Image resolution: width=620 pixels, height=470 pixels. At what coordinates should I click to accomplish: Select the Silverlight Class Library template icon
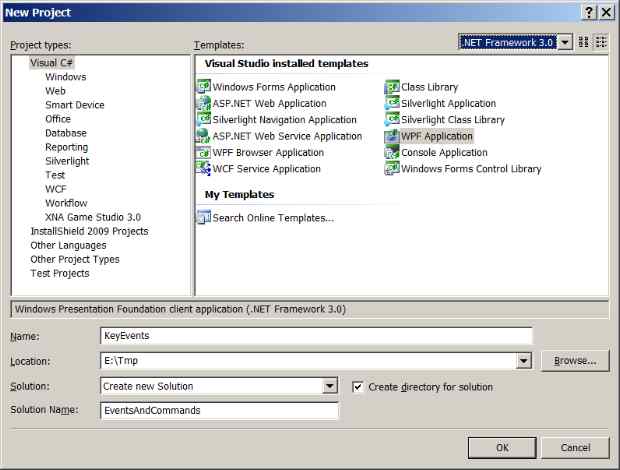click(392, 119)
